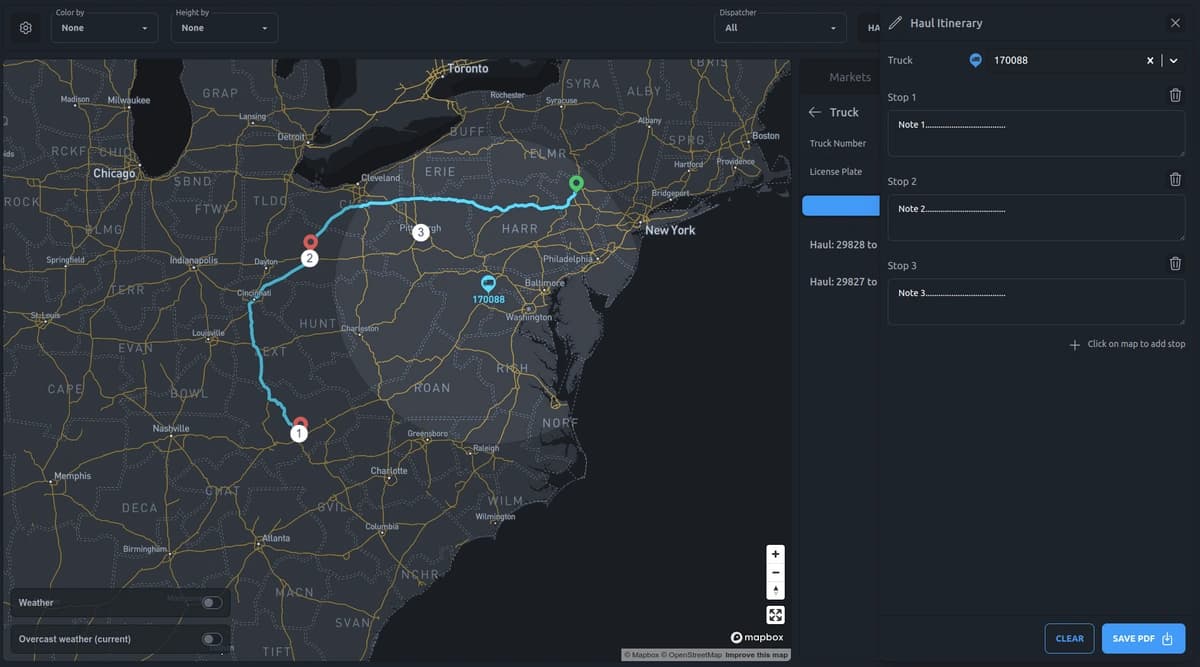
Task: Switch to the Markets tab
Action: tap(850, 77)
